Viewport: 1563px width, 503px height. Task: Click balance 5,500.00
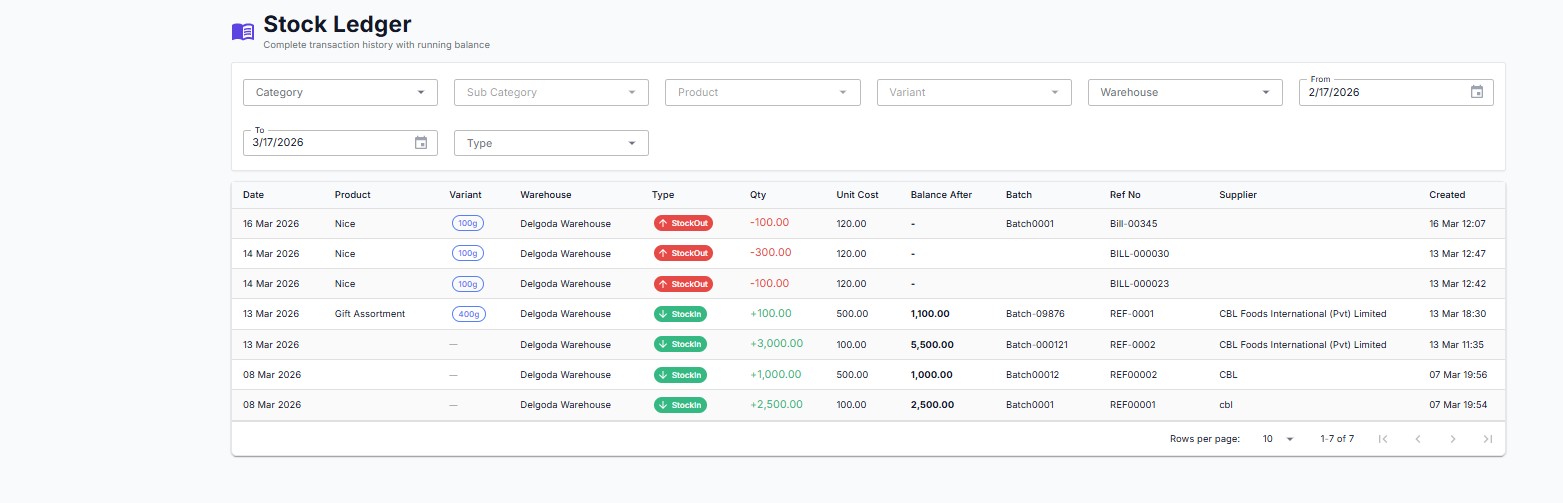click(x=932, y=345)
